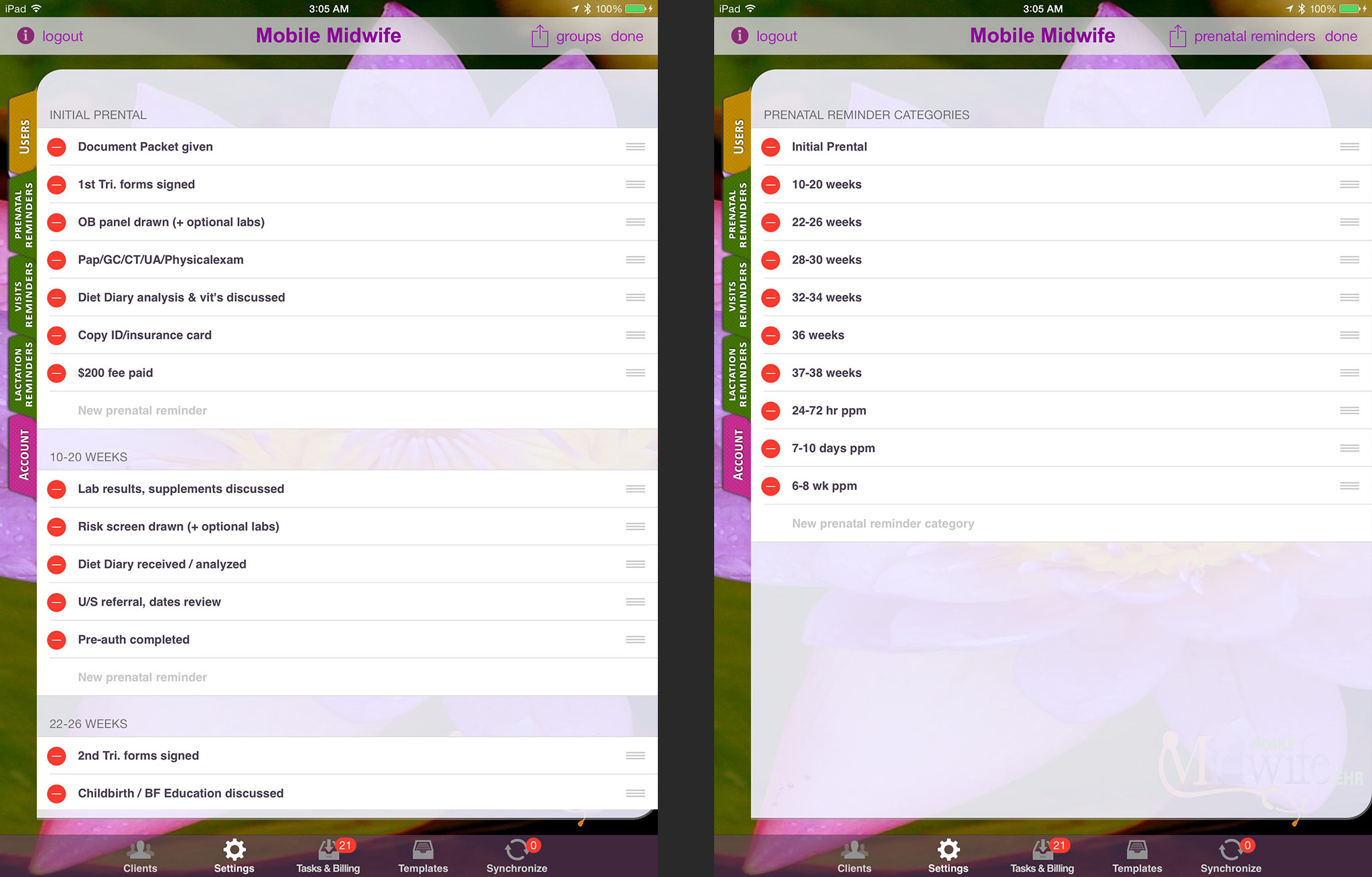Tap the share icon beside 'groups'
1372x877 pixels.
pyautogui.click(x=540, y=36)
